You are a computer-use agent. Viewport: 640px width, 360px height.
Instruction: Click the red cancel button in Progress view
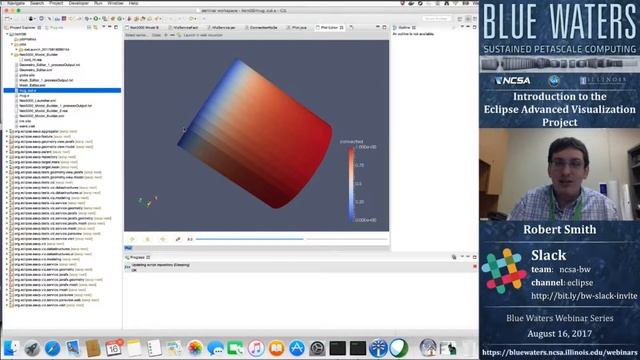475,267
